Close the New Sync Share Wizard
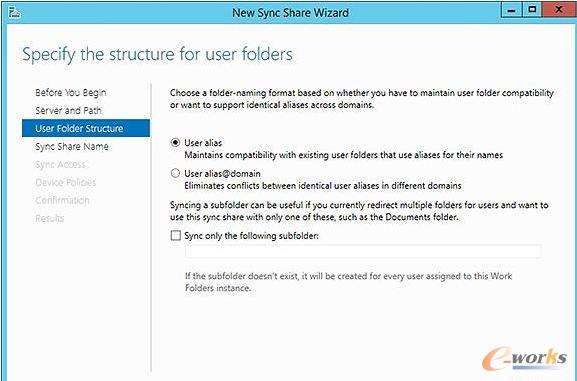 [559, 10]
